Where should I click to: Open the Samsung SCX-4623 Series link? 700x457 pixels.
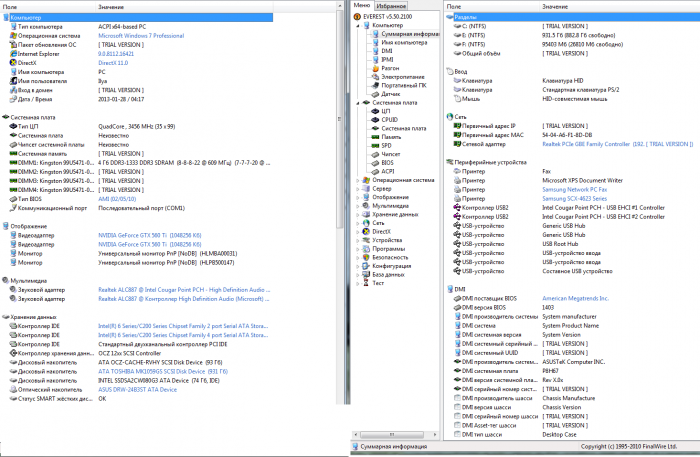point(575,199)
